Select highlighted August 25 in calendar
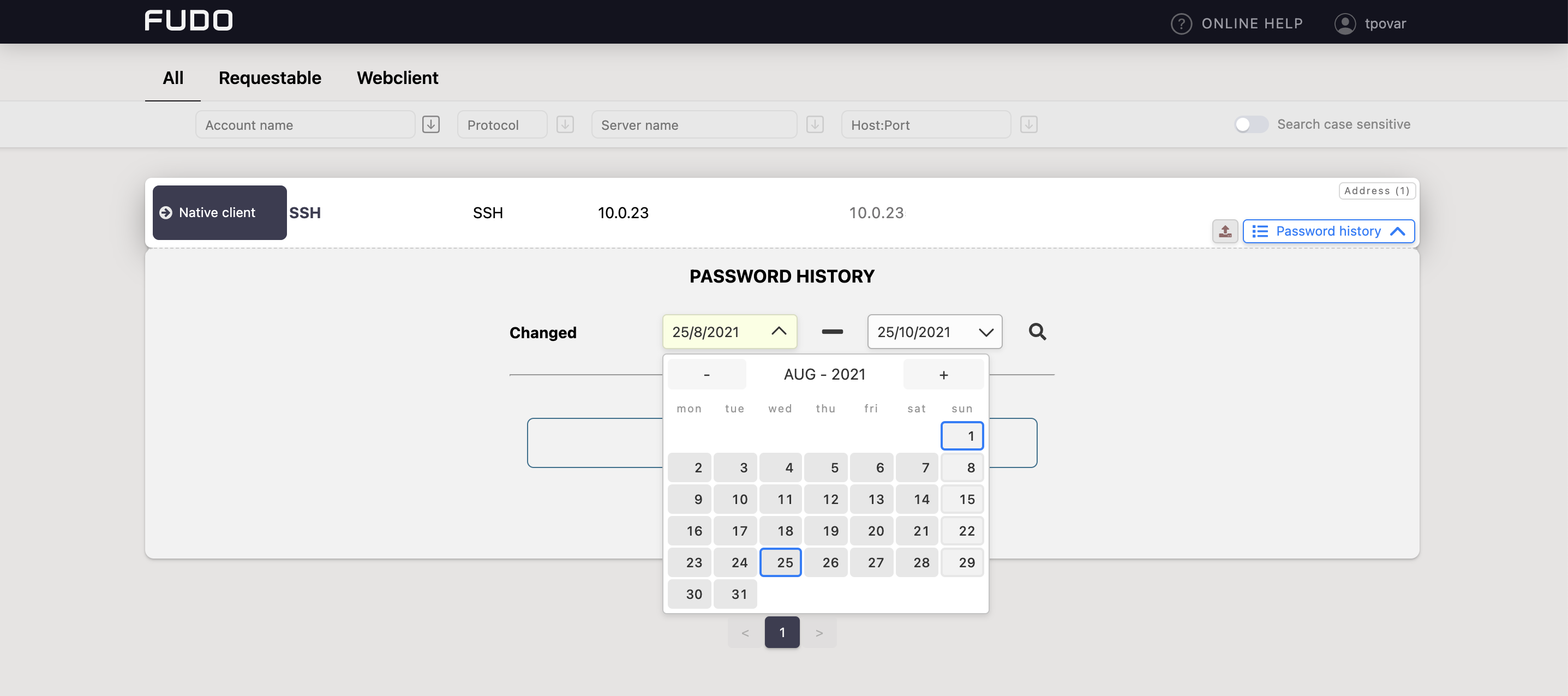The height and width of the screenshot is (696, 1568). coord(781,562)
